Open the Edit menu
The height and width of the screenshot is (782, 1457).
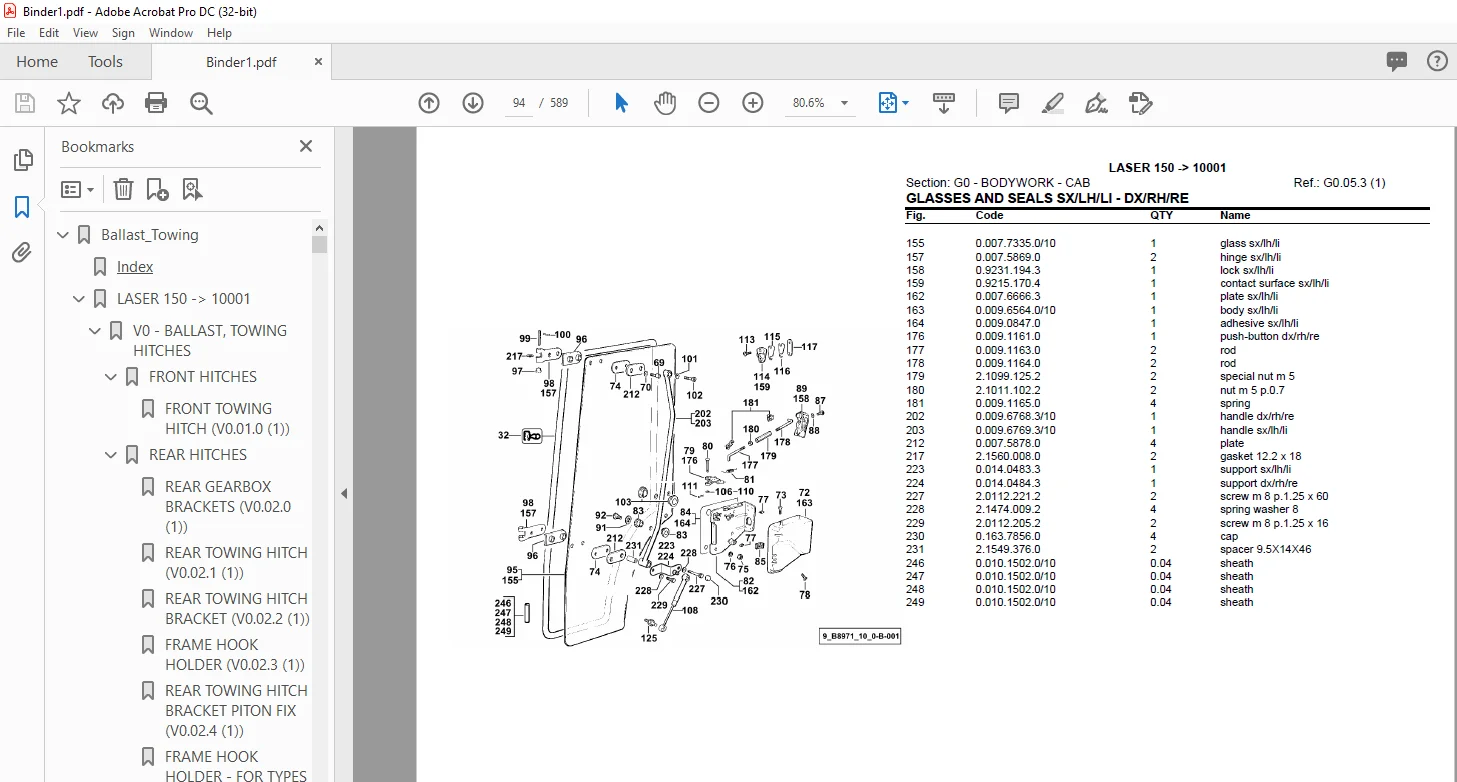49,33
